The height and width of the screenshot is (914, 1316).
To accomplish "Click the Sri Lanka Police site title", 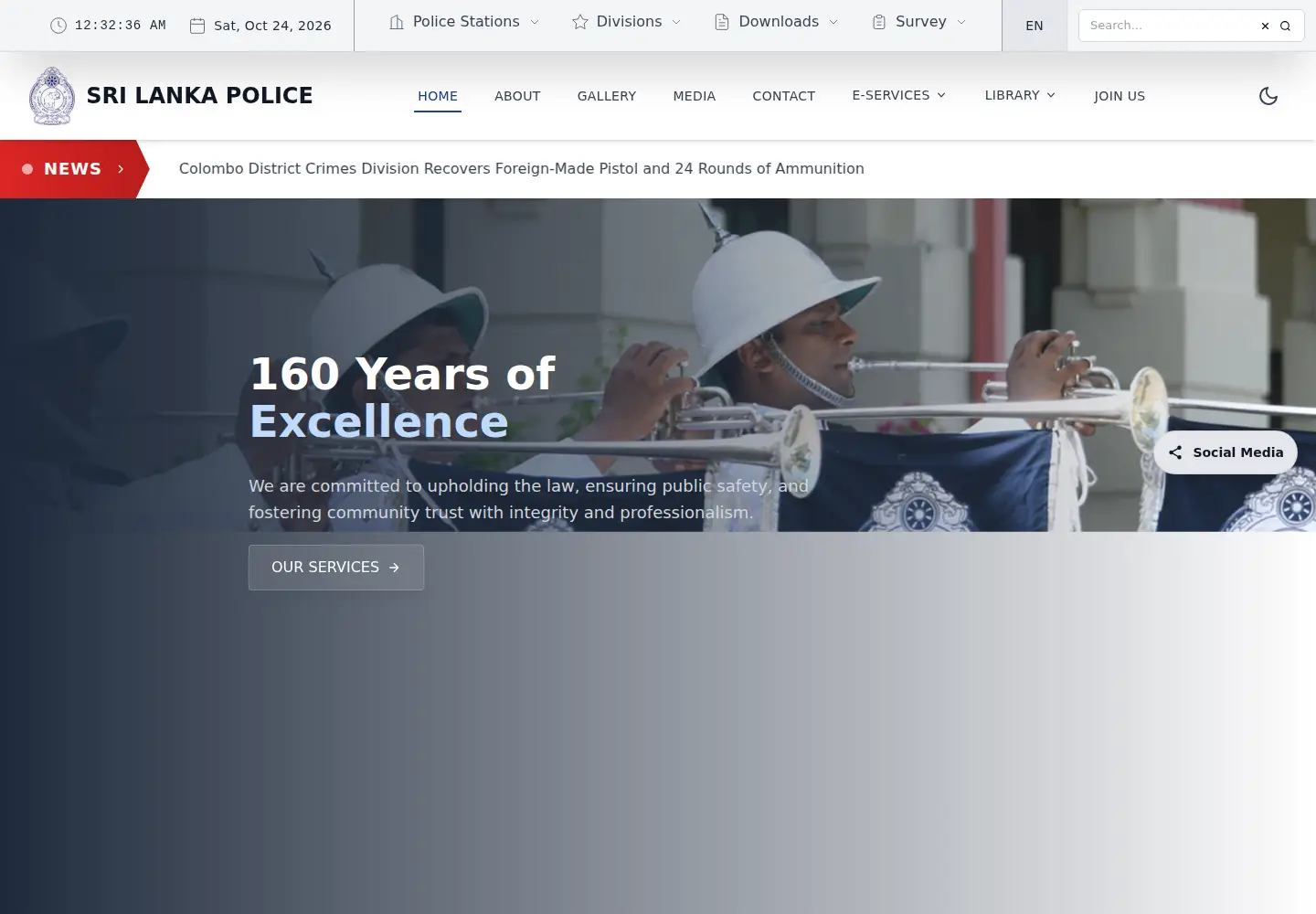I will (199, 96).
